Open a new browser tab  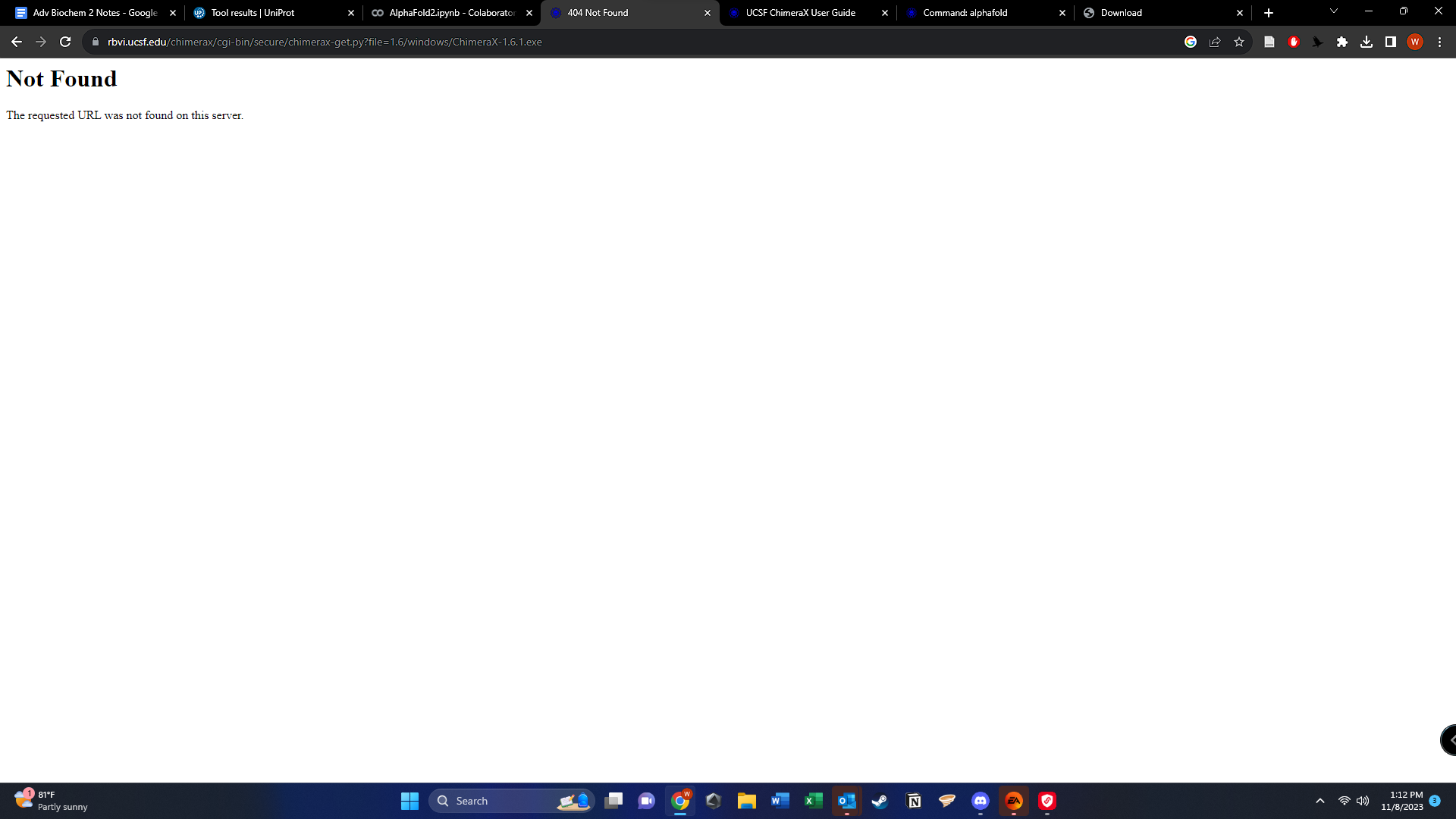(x=1268, y=13)
